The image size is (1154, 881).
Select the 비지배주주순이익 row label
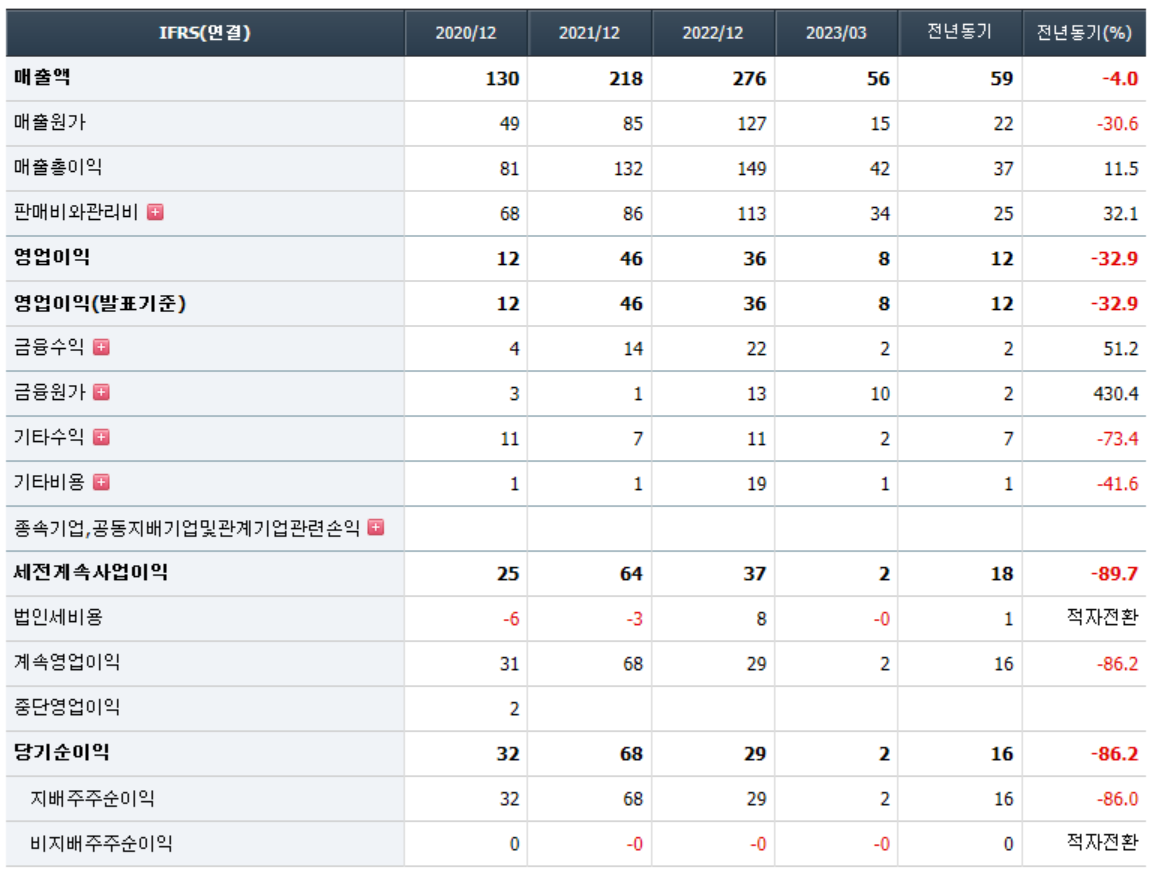pos(101,843)
